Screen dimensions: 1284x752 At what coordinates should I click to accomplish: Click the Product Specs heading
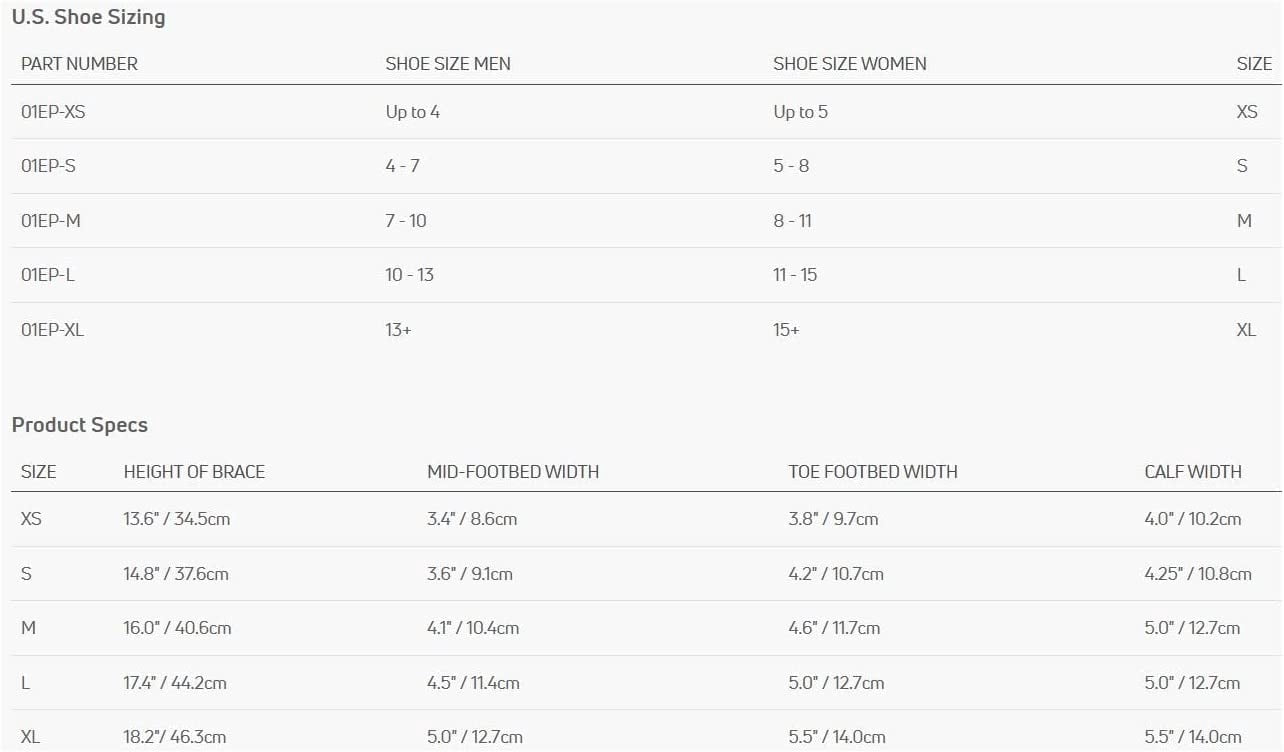79,425
